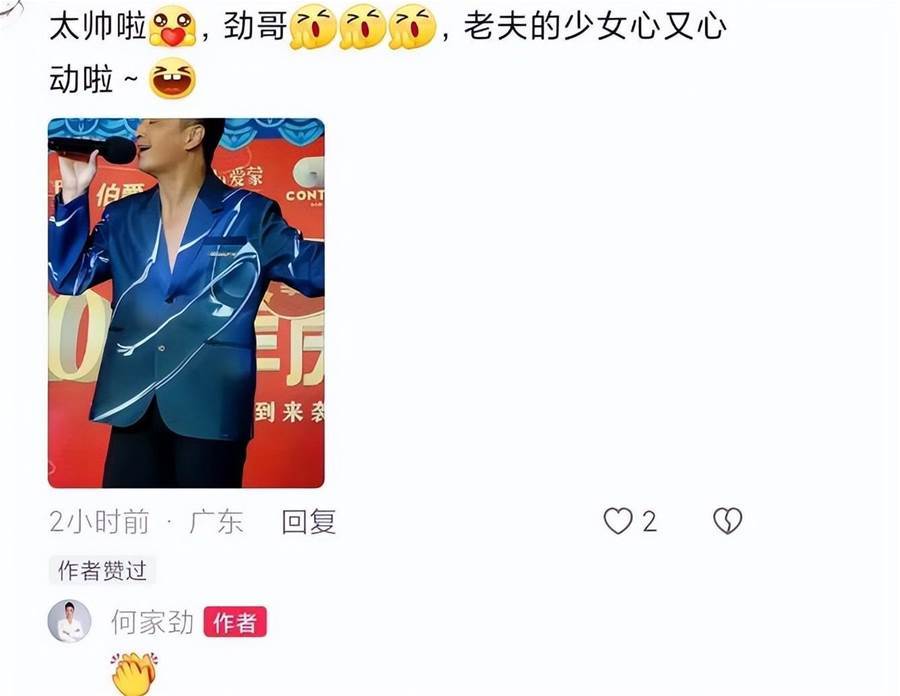Select the comment text 老夫的少女心又心

coord(595,26)
